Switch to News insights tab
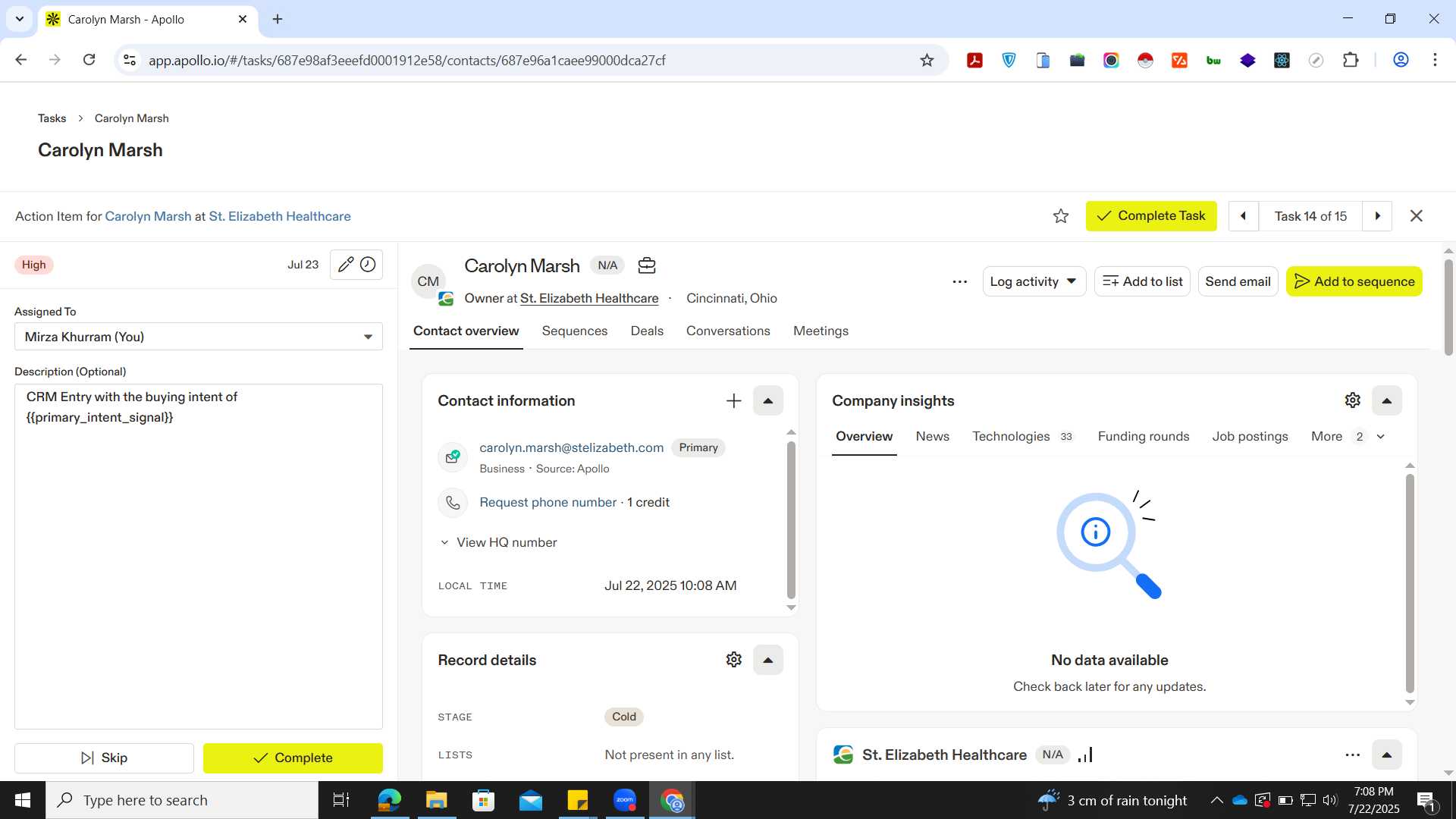This screenshot has width=1456, height=819. click(x=932, y=436)
